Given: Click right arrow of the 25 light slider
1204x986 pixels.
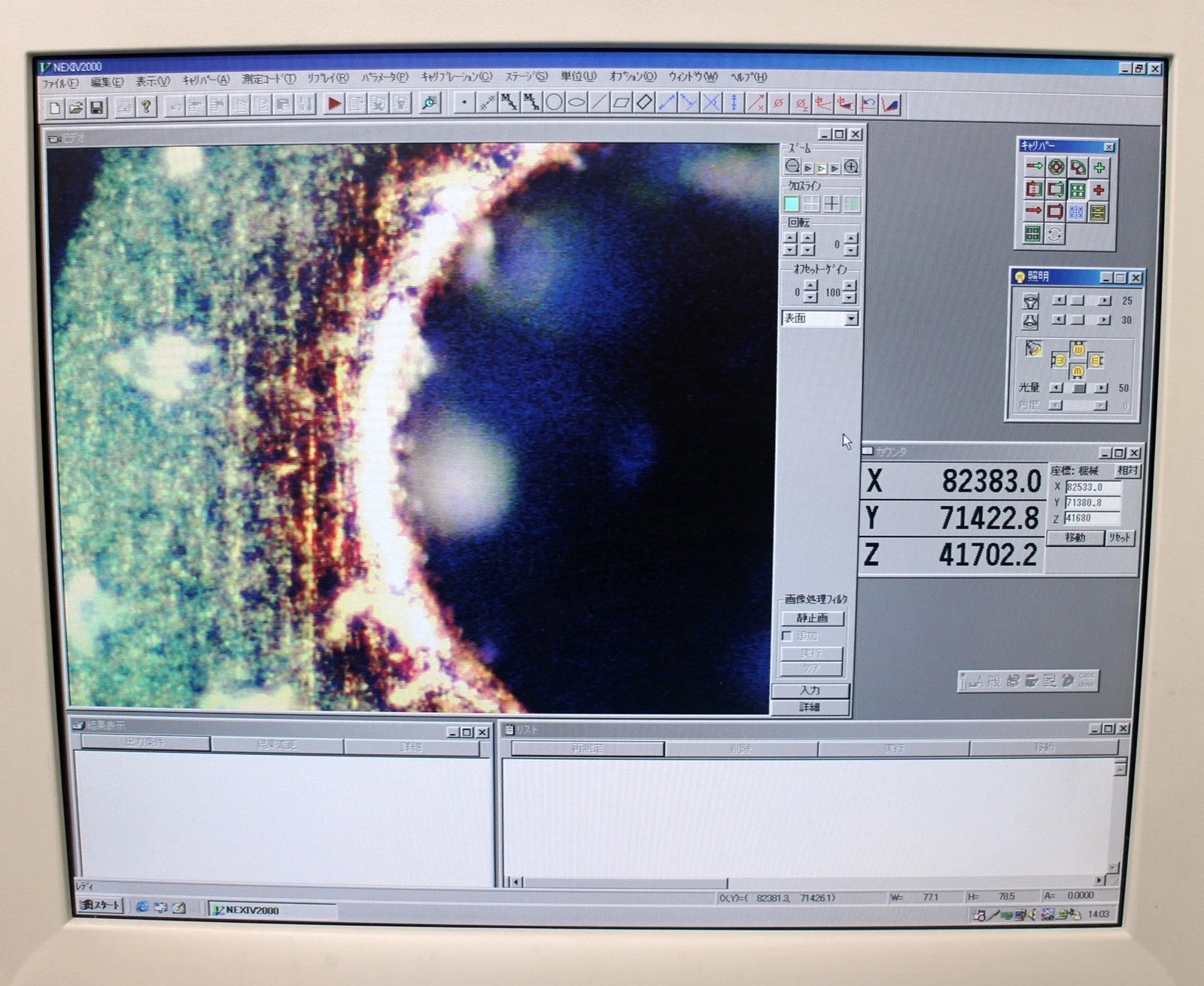Looking at the screenshot, I should click(x=1104, y=300).
